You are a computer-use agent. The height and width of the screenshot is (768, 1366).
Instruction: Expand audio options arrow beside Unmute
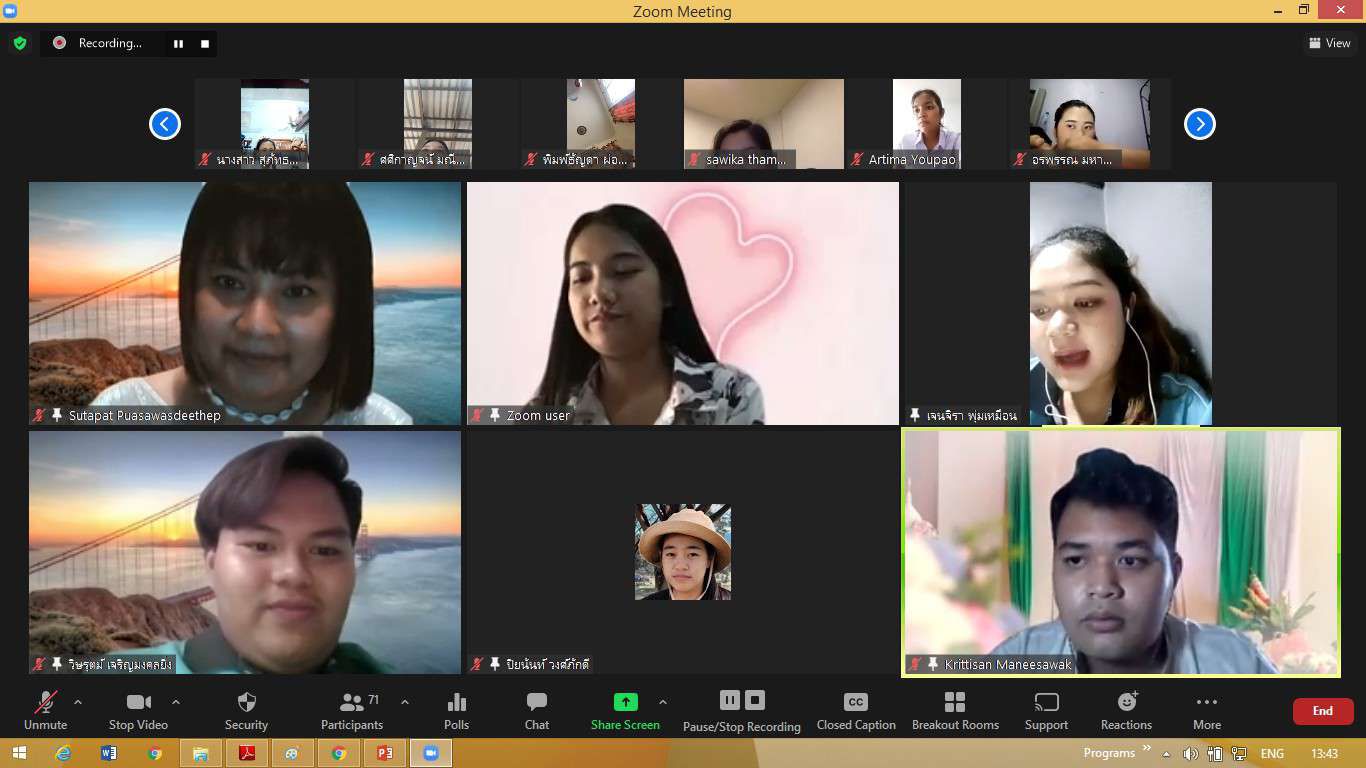click(78, 702)
